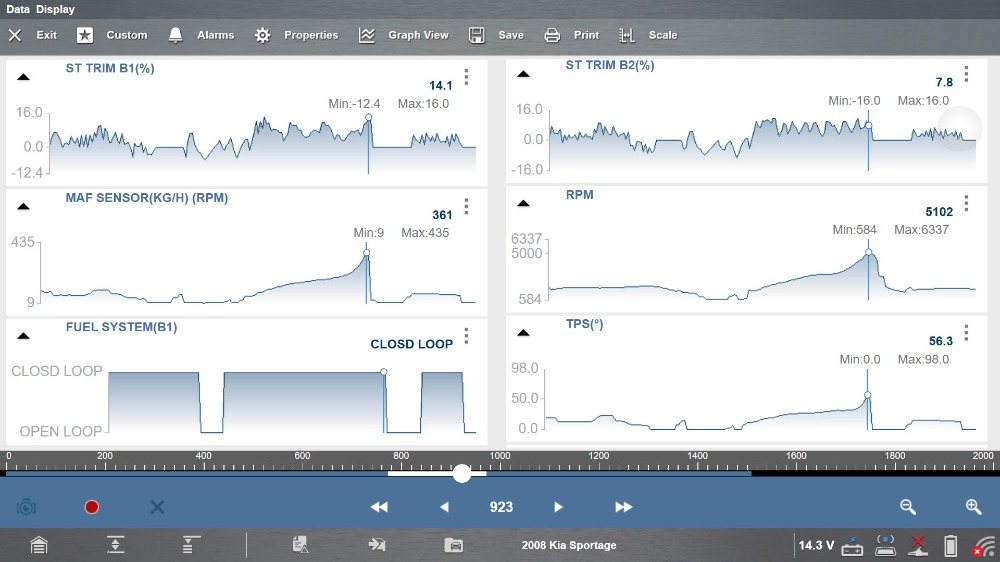Open the vehicle folder icon
This screenshot has width=1000, height=562.
click(454, 545)
